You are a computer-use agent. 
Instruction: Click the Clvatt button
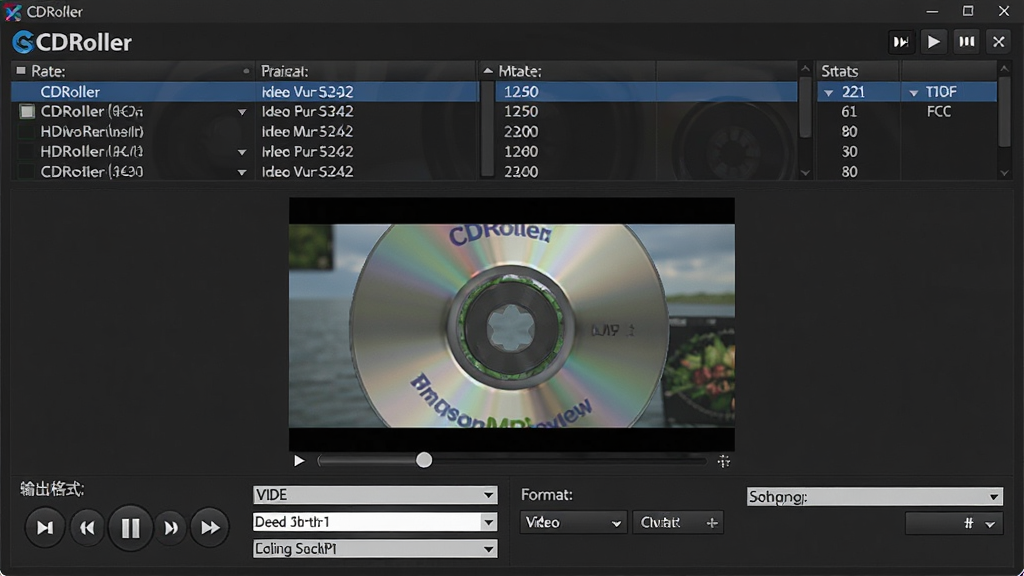coord(678,522)
